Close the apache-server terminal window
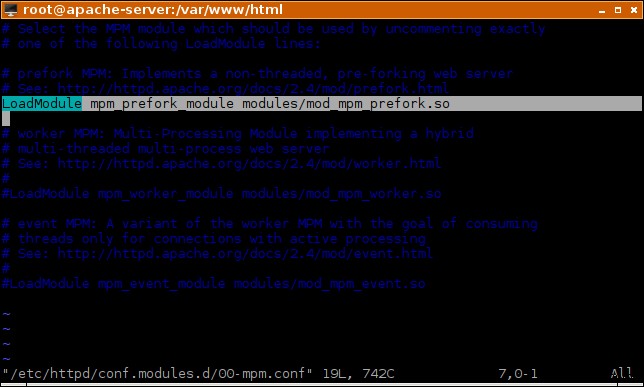Viewport: 644px width, 387px height. 634,10
